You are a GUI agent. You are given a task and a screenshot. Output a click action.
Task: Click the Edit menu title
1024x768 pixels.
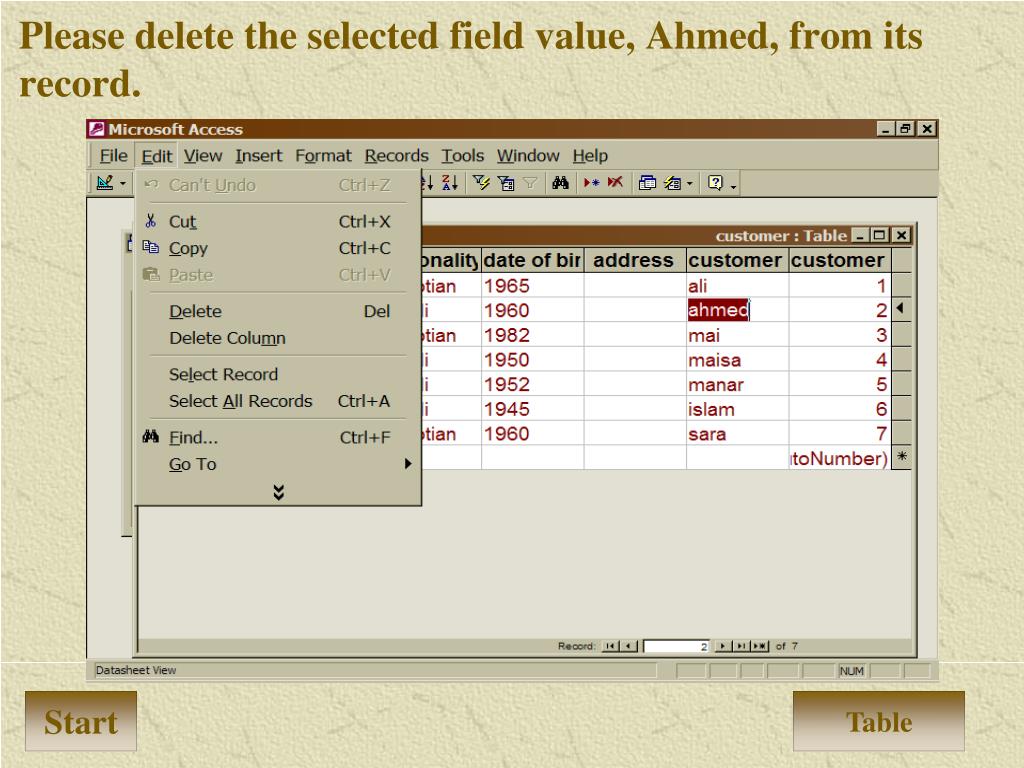[157, 155]
